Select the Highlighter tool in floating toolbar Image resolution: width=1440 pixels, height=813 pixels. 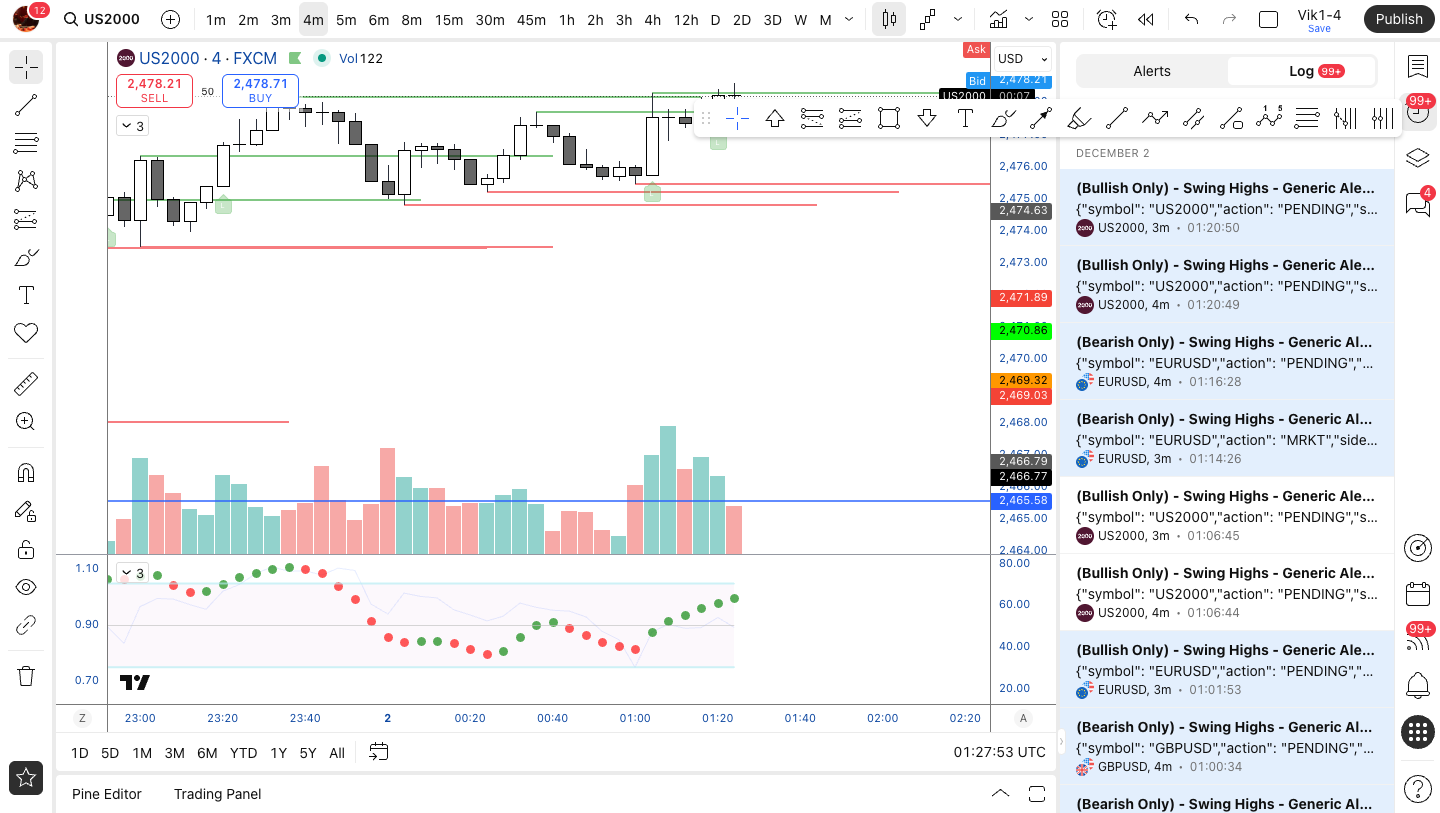[1079, 119]
